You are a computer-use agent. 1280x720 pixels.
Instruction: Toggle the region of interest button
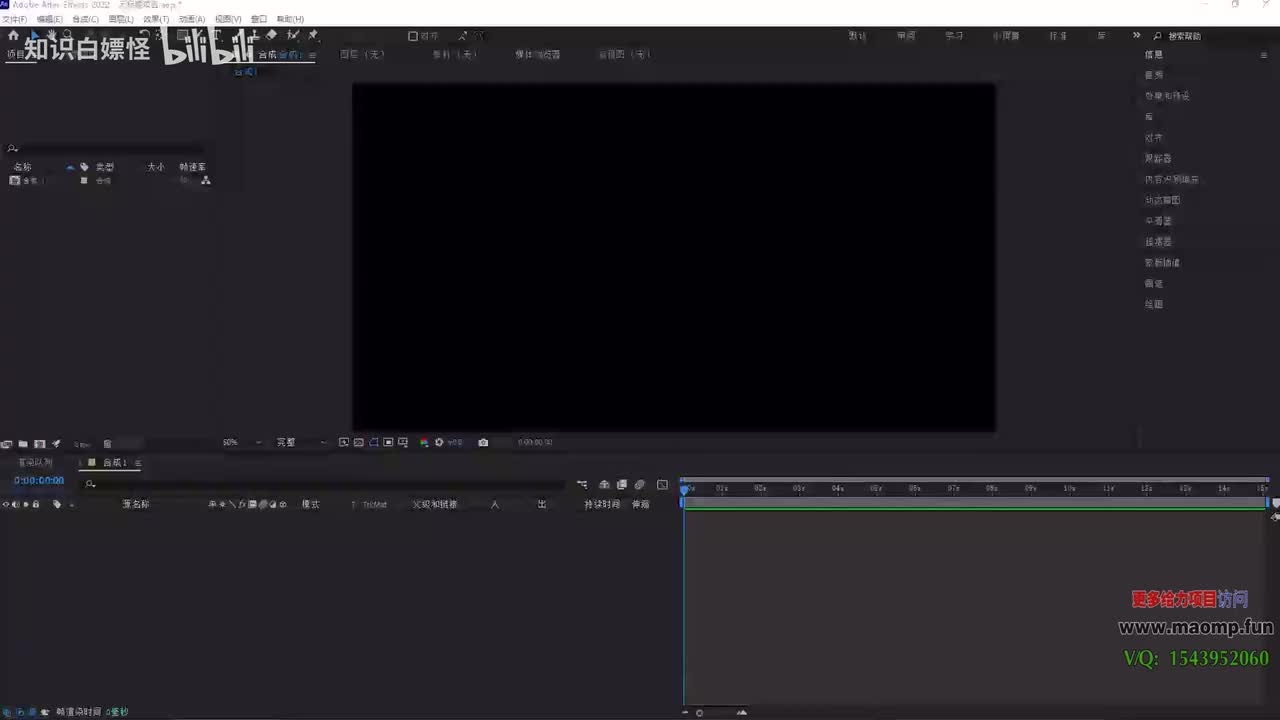coord(388,442)
